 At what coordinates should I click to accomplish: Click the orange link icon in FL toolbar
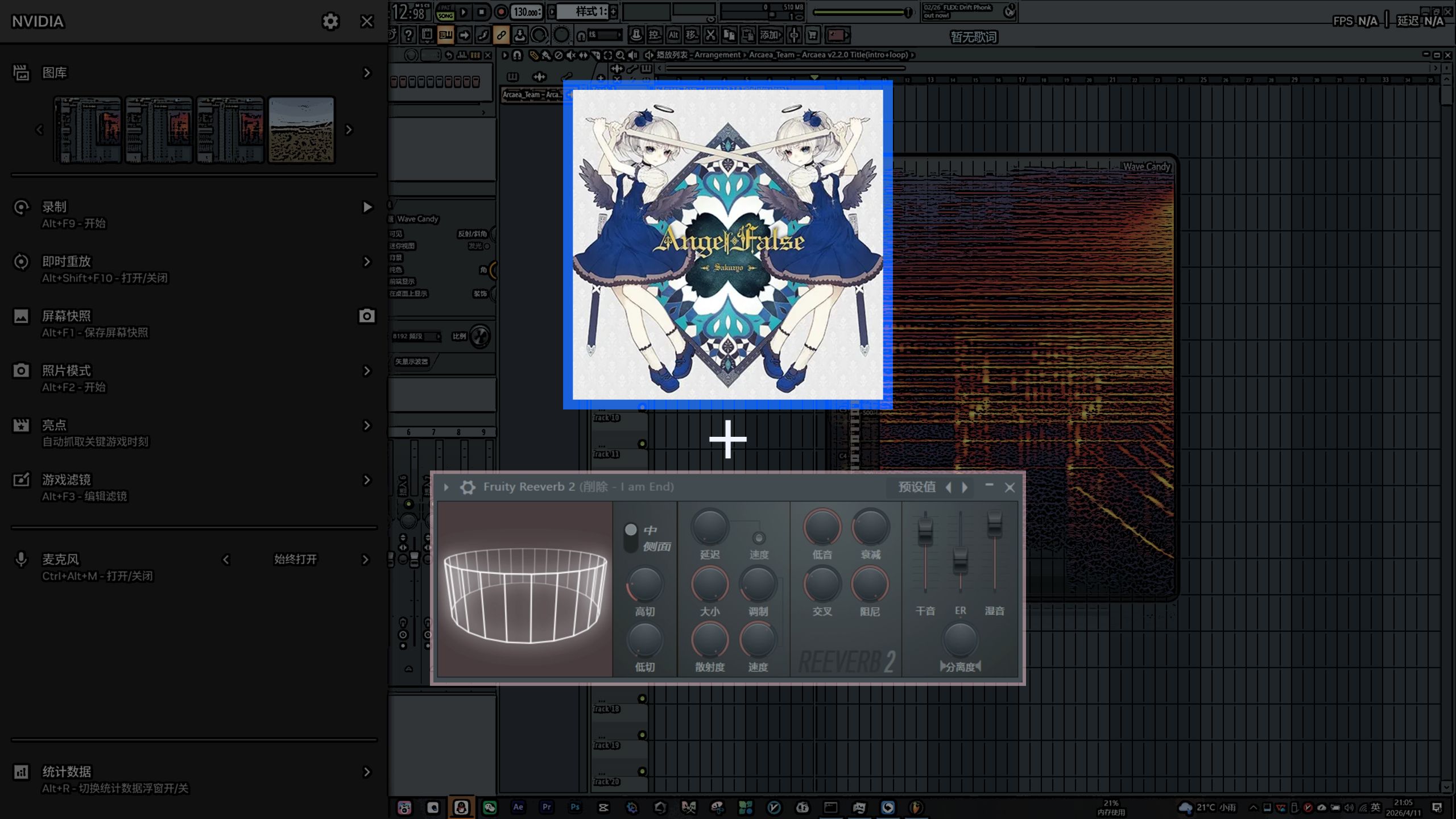[501, 35]
